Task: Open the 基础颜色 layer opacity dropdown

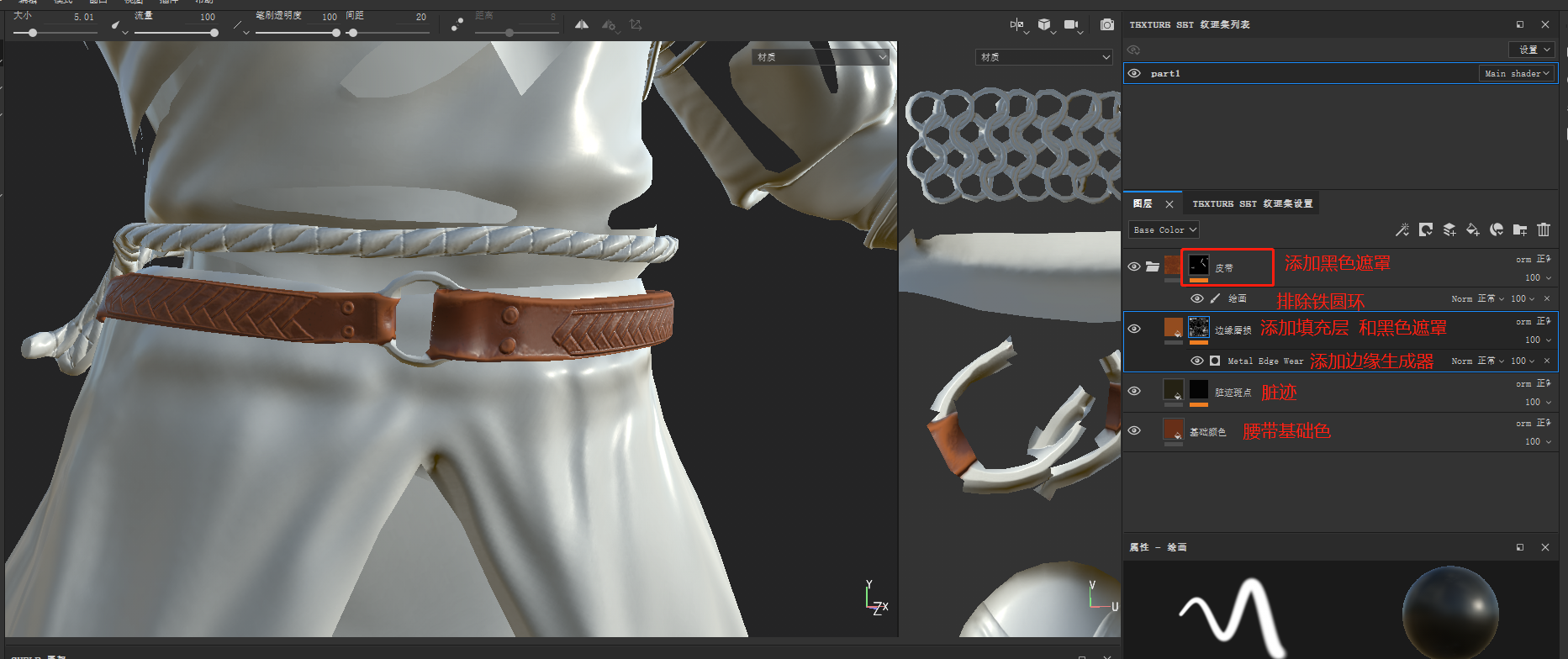Action: click(1539, 441)
